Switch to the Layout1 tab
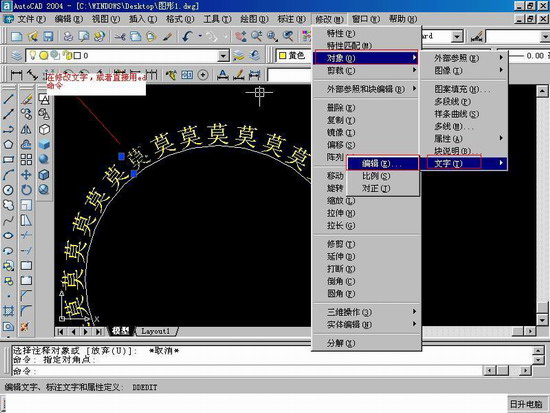This screenshot has width=550, height=413. click(x=156, y=331)
